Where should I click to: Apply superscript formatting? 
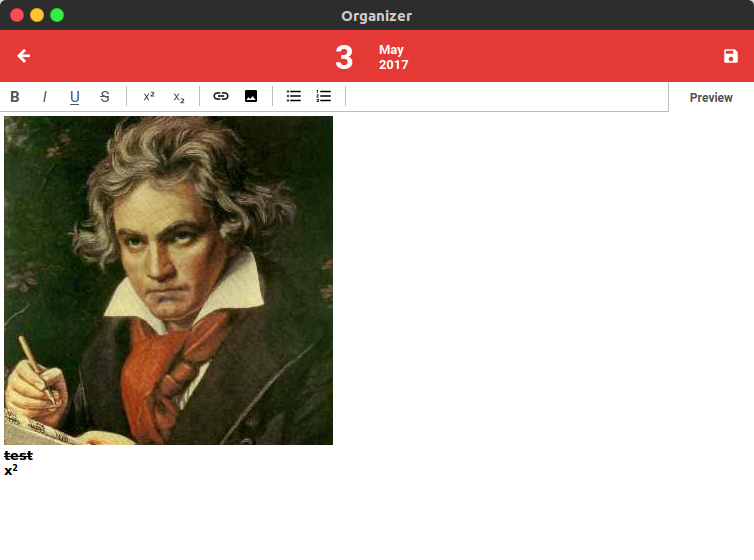click(149, 97)
